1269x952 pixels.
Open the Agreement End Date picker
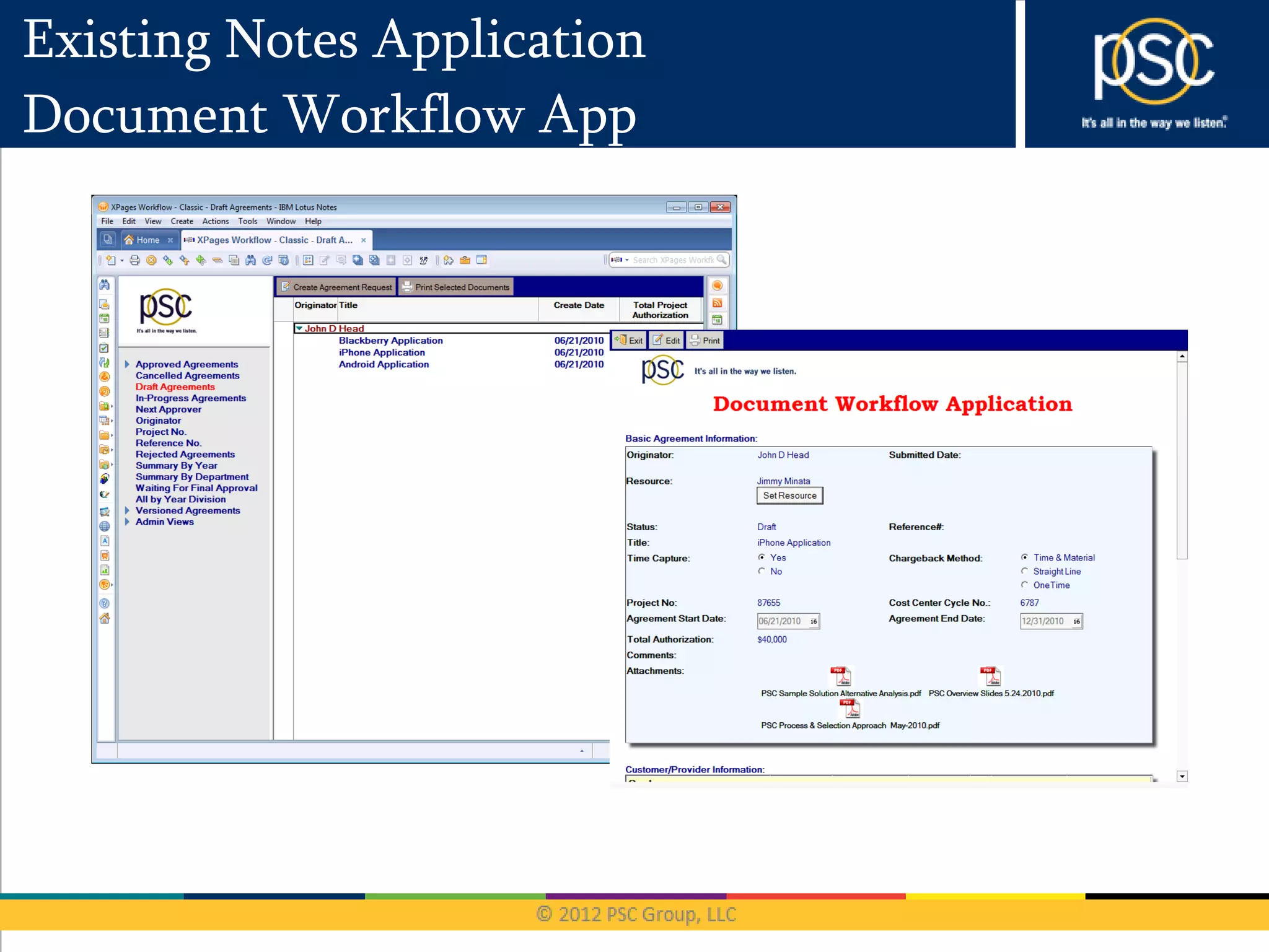coord(1077,621)
